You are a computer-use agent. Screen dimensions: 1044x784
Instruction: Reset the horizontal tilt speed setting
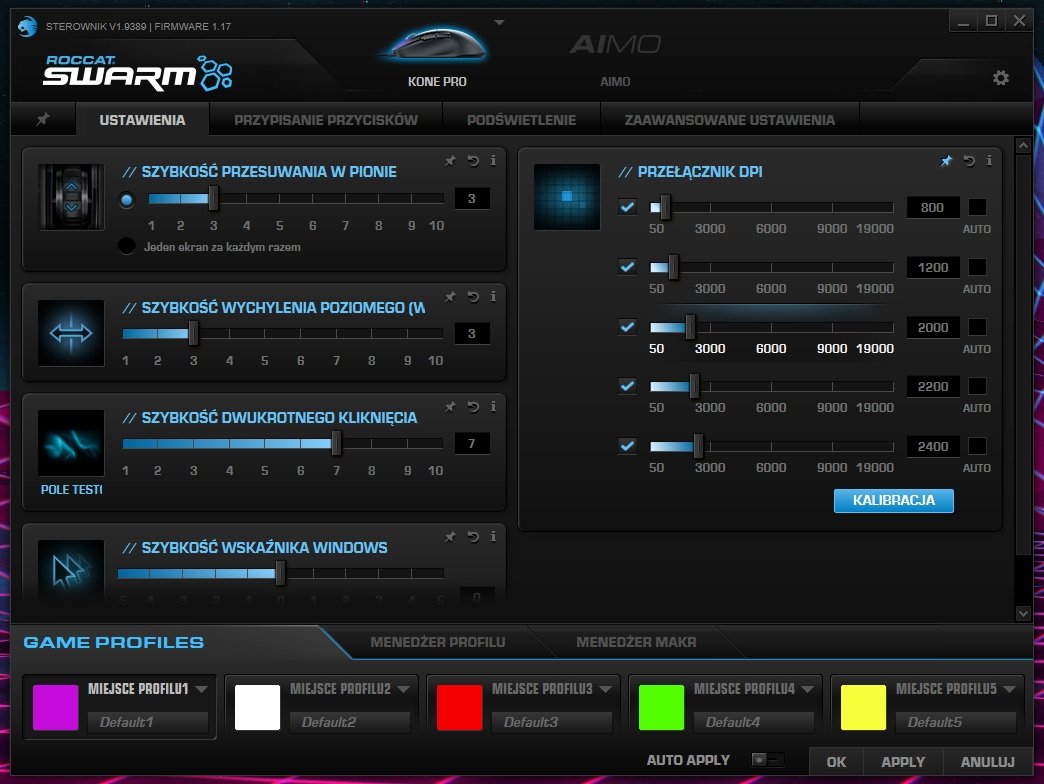[473, 297]
